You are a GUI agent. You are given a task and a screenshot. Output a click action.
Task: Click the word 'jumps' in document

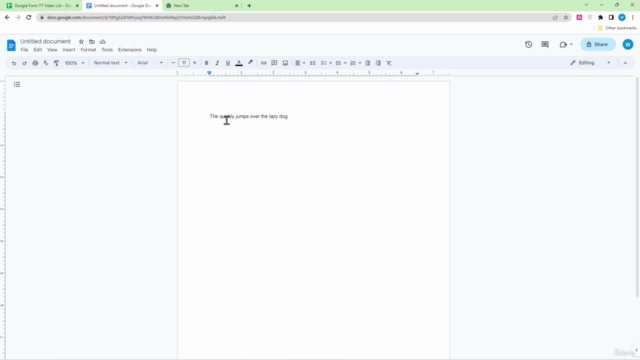pos(242,116)
